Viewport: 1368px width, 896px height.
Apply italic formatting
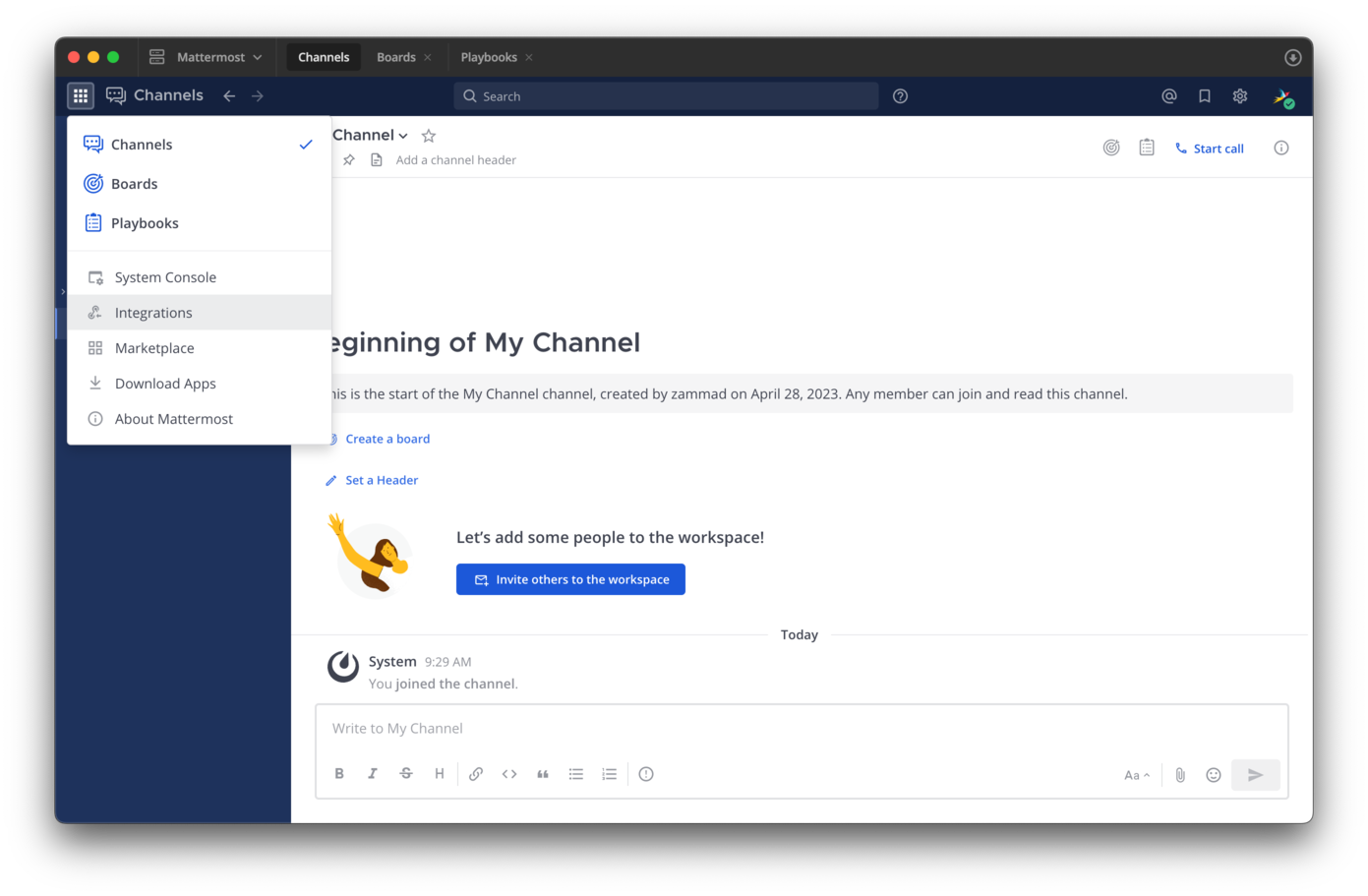(373, 774)
